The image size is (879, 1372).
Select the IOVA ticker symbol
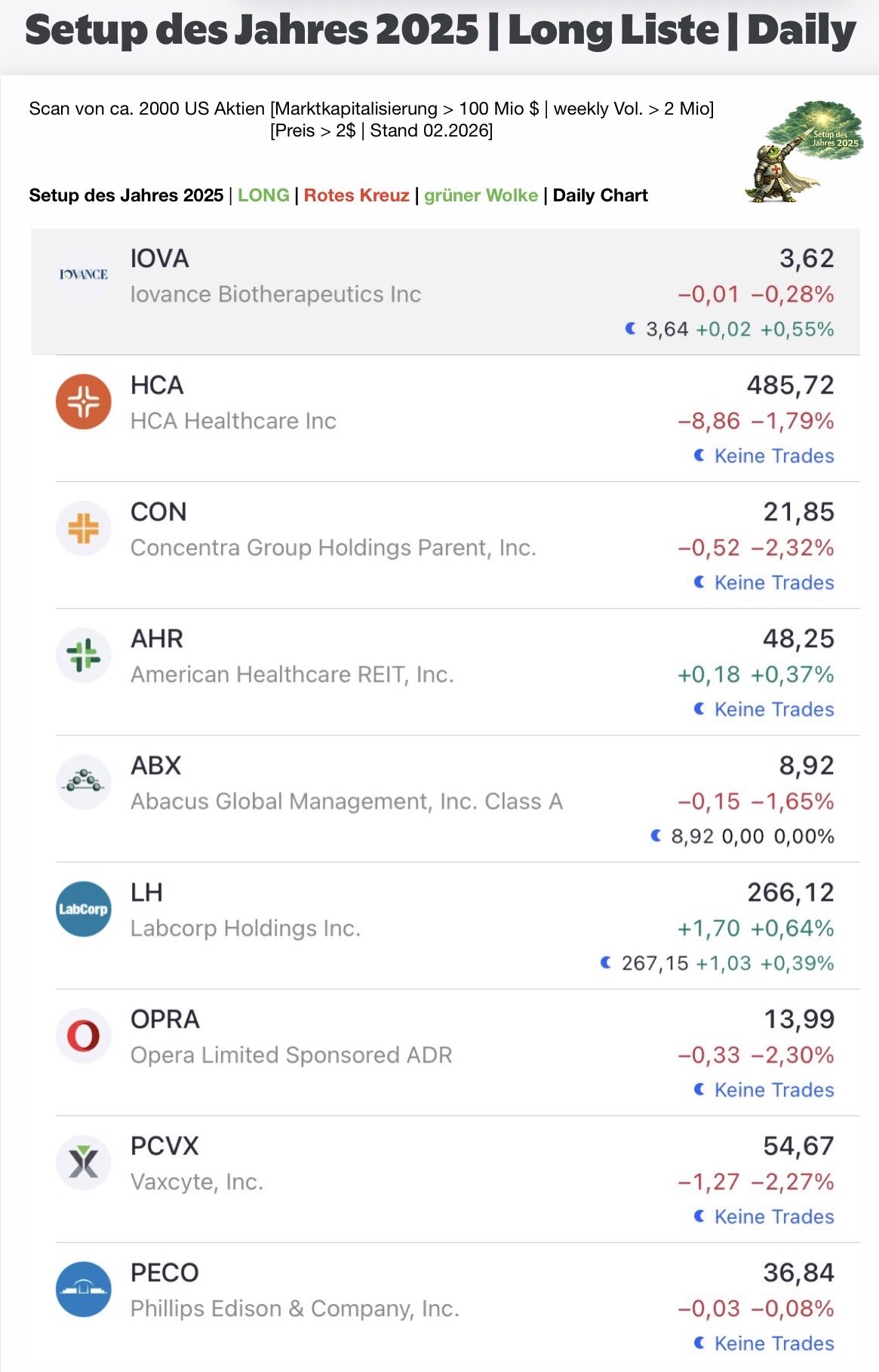tap(160, 259)
